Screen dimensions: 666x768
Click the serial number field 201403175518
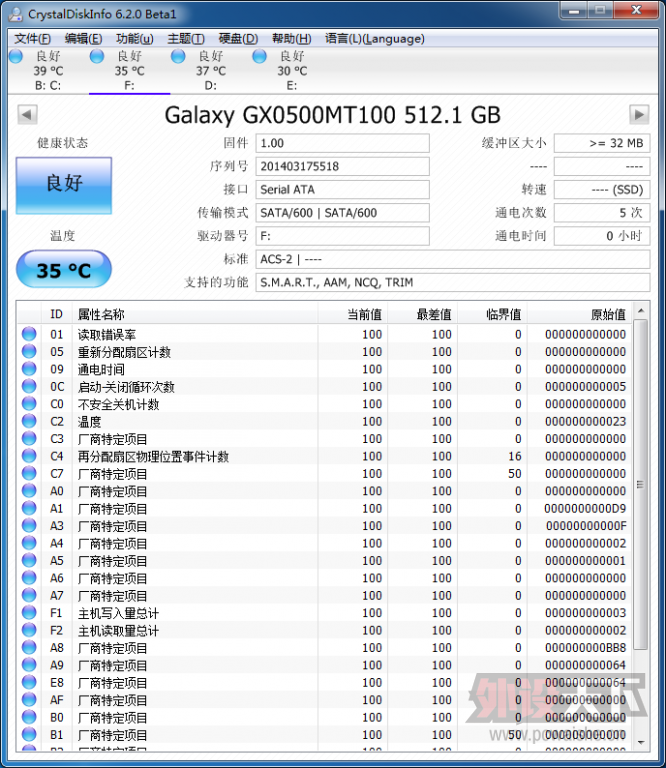click(342, 167)
